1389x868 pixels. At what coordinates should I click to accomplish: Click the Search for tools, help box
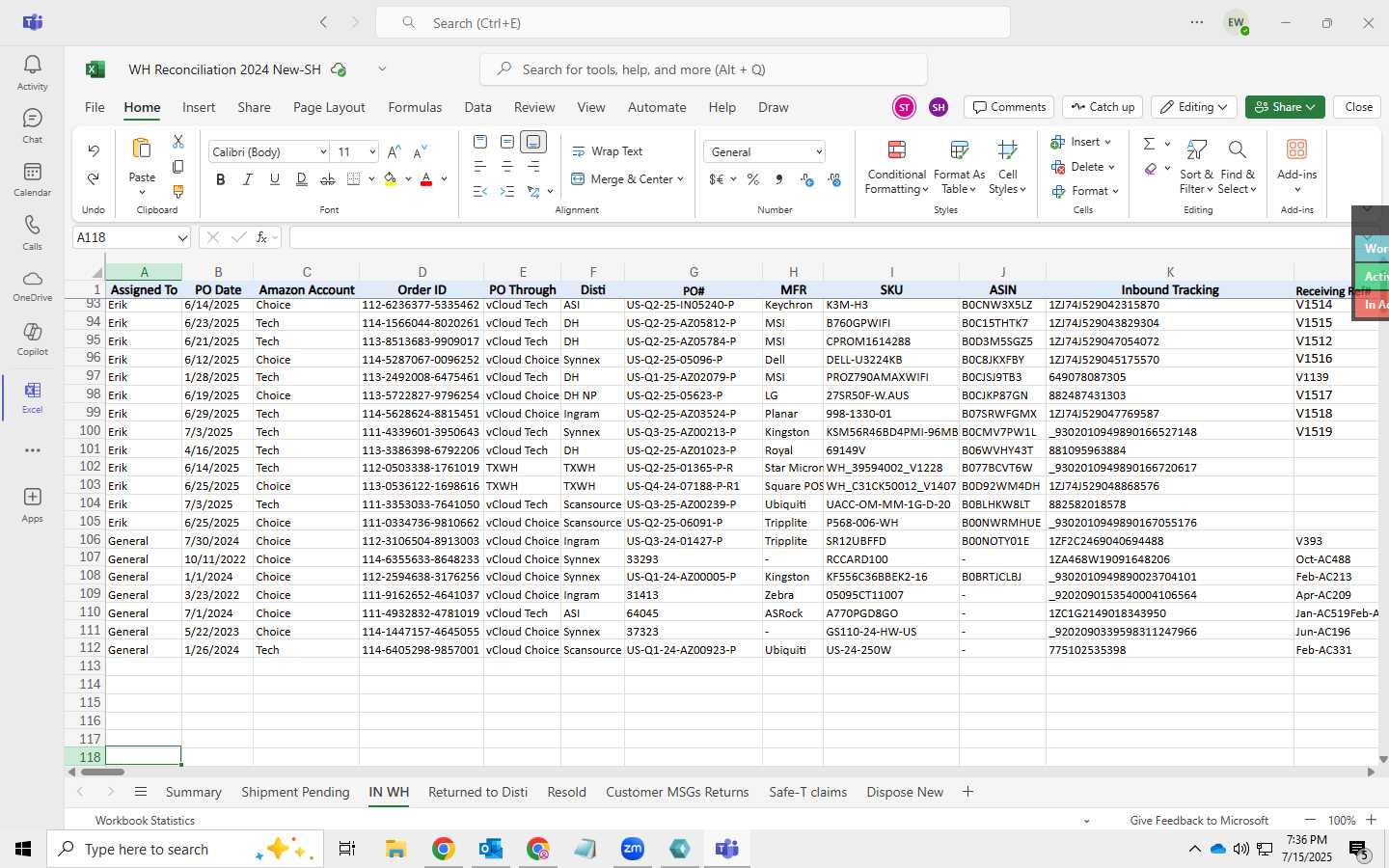(x=703, y=69)
